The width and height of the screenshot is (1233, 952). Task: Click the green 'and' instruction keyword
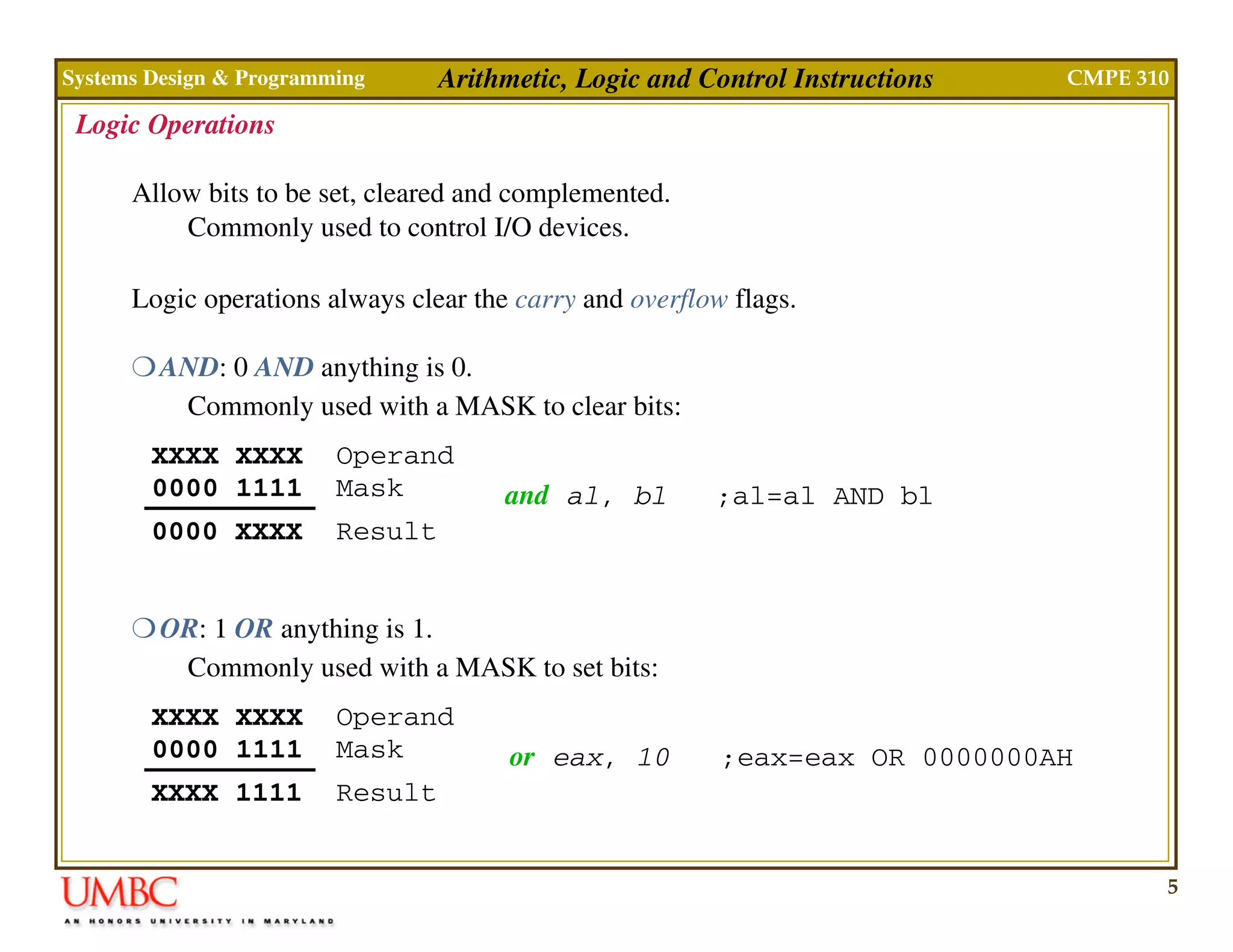tap(527, 495)
